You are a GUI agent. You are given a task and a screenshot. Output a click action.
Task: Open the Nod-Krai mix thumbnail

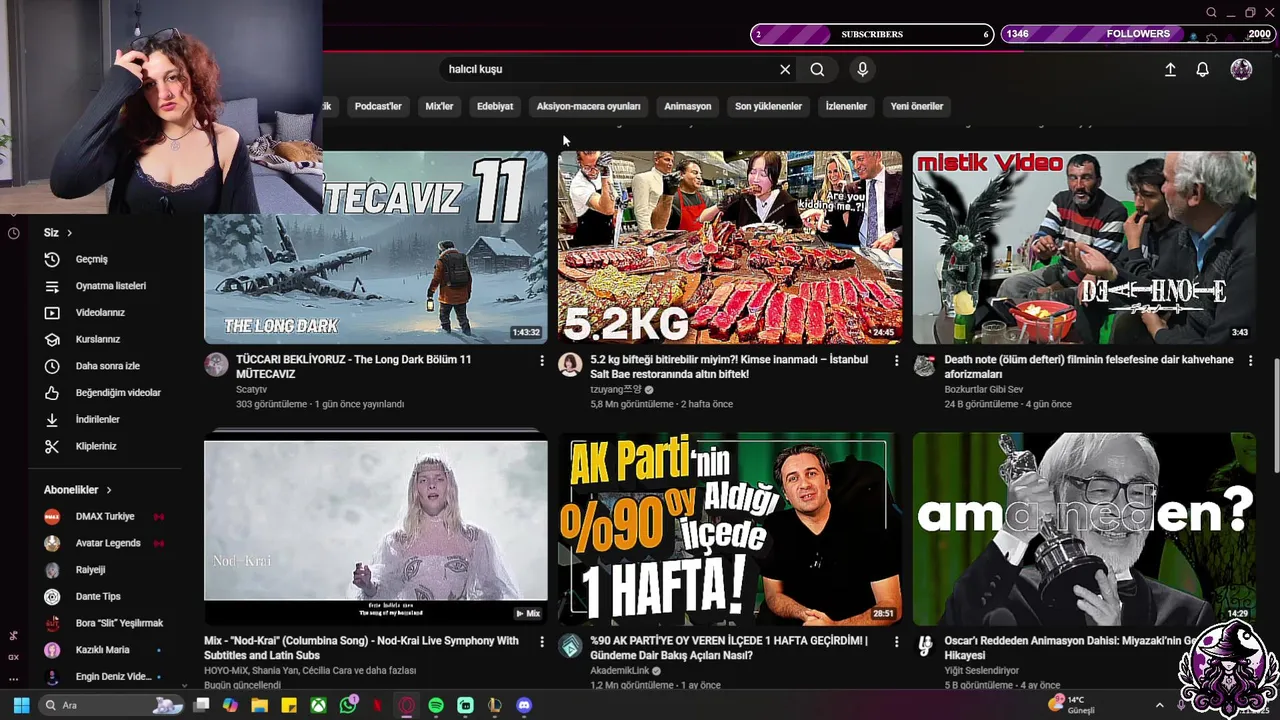376,529
